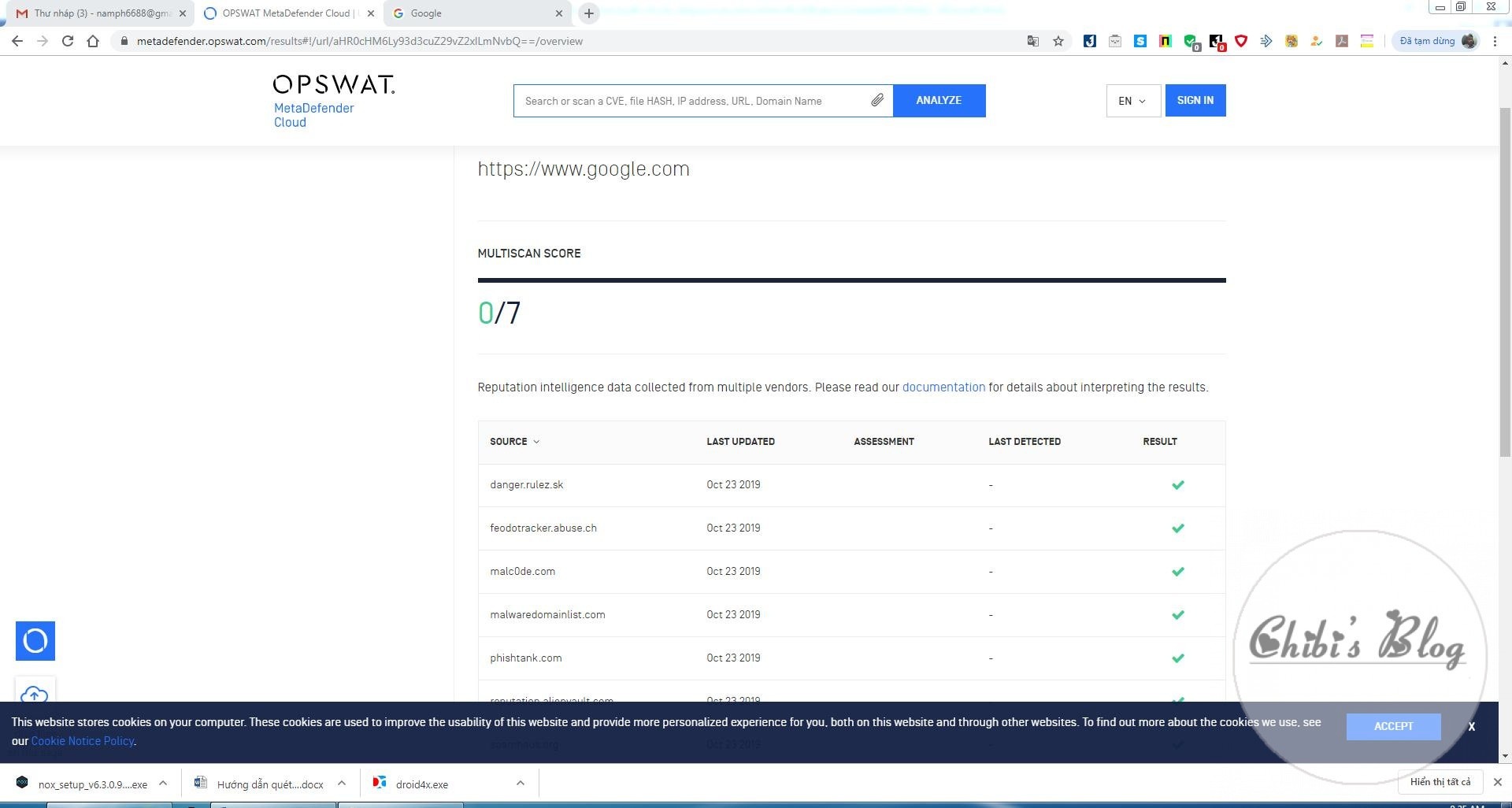The width and height of the screenshot is (1512, 808).
Task: Attach a file with the paperclip icon
Action: tap(877, 100)
